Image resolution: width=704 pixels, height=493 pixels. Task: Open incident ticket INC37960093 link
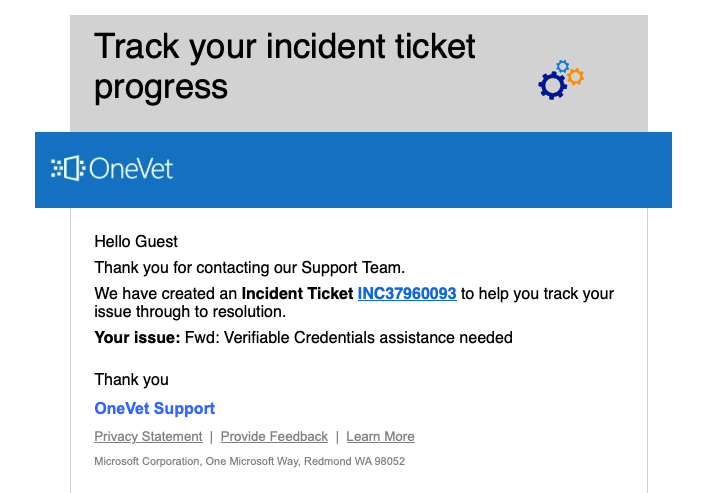click(x=407, y=294)
